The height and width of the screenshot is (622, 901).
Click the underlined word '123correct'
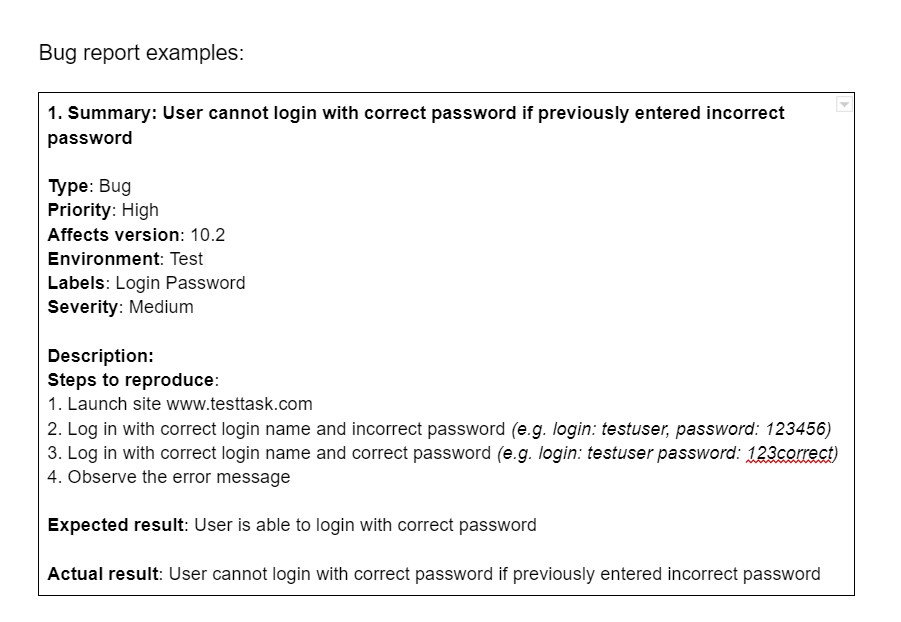point(791,453)
